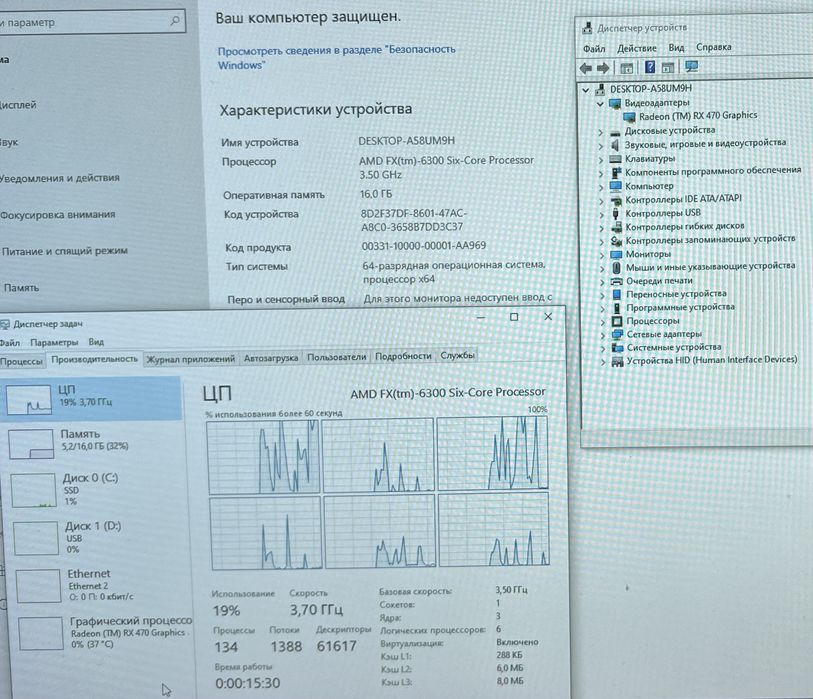
Task: Expand the Сетевые адаптеры category
Action: 602,335
